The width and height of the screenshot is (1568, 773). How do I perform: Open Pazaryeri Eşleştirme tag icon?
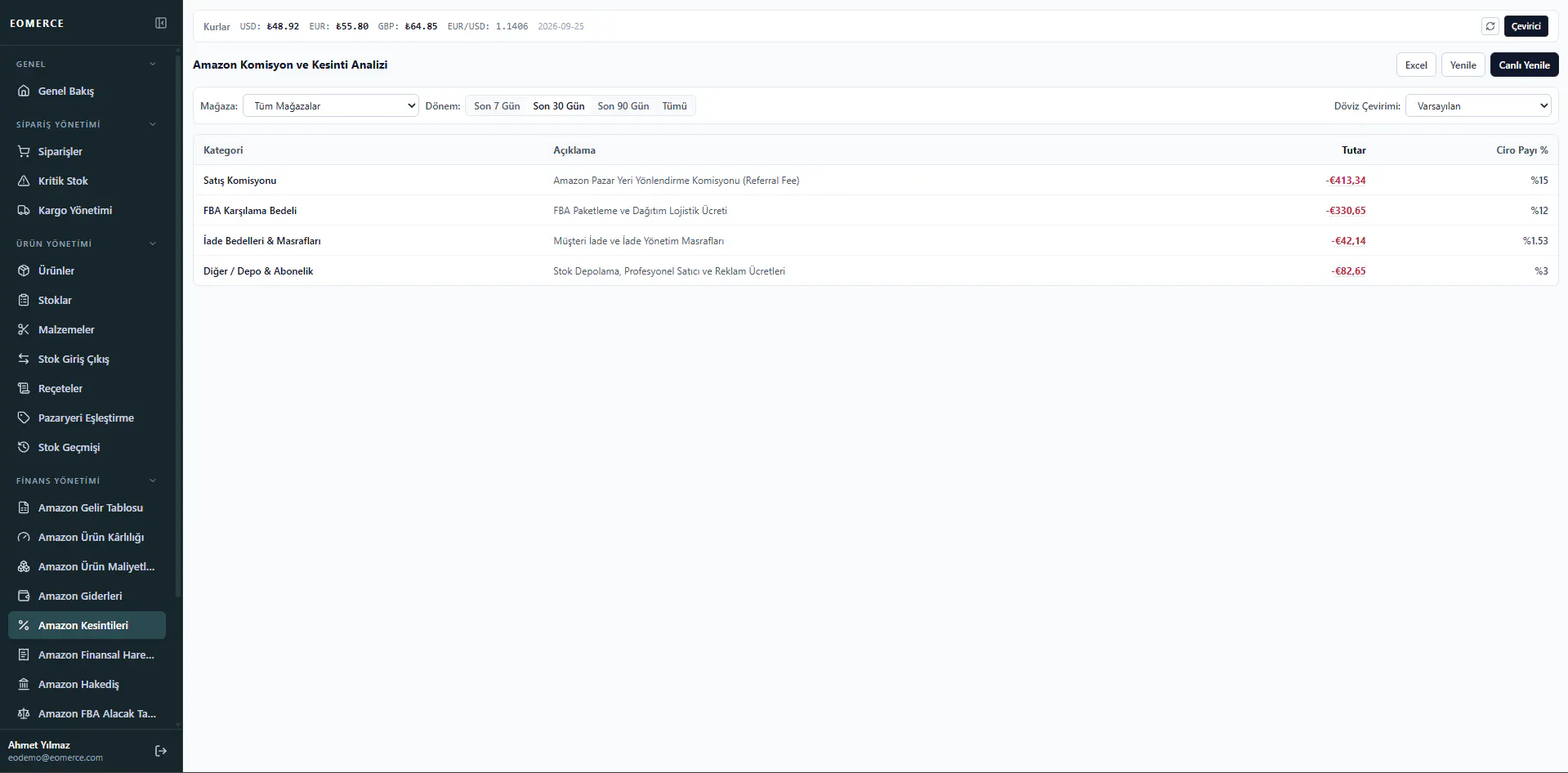point(24,418)
